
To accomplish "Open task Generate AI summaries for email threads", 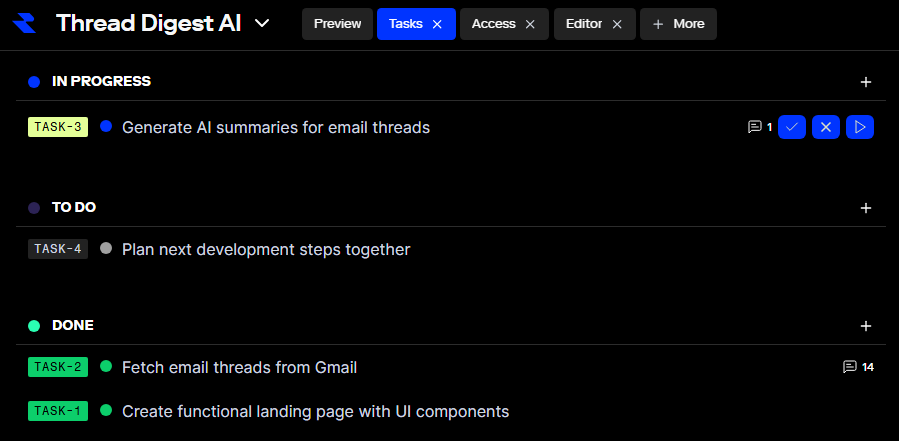I will (276, 127).
